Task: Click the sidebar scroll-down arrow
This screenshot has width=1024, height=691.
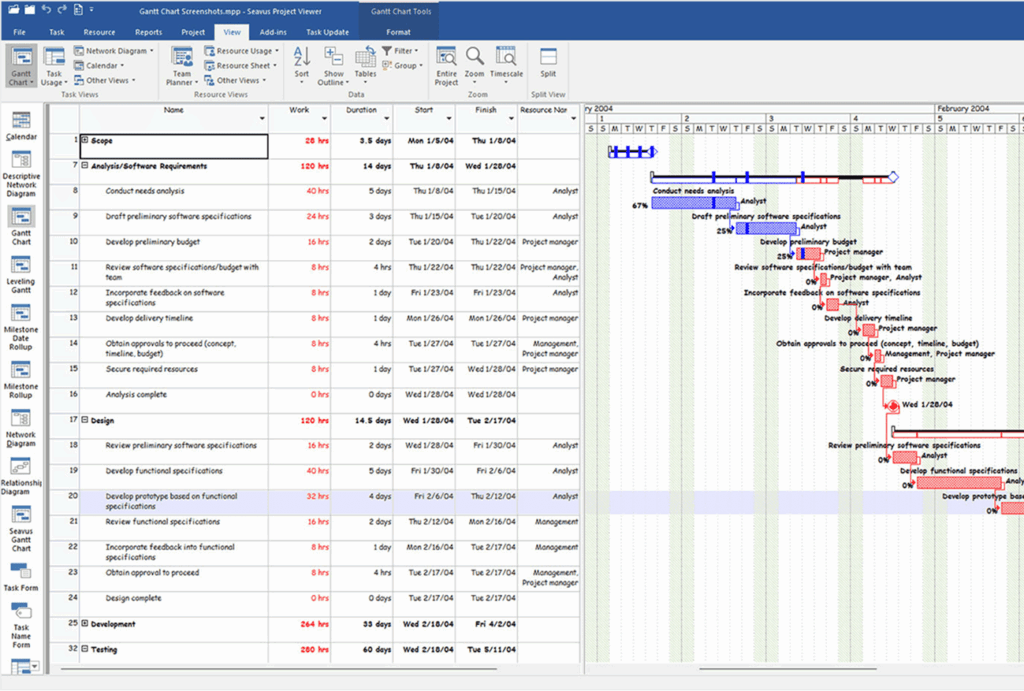Action: [x=35, y=666]
